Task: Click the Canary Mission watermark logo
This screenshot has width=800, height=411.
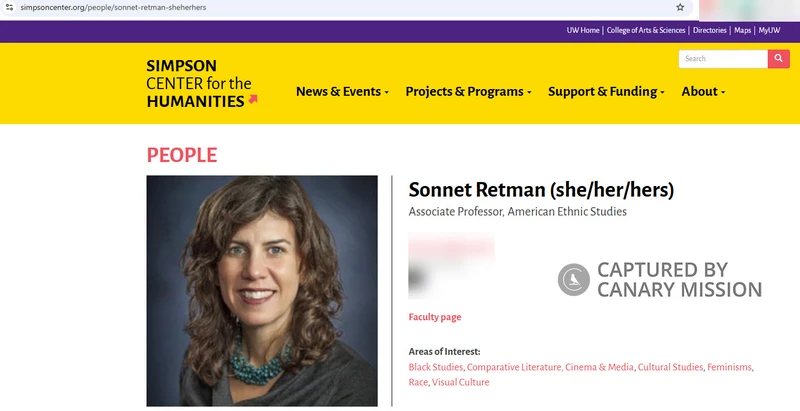Action: 574,280
